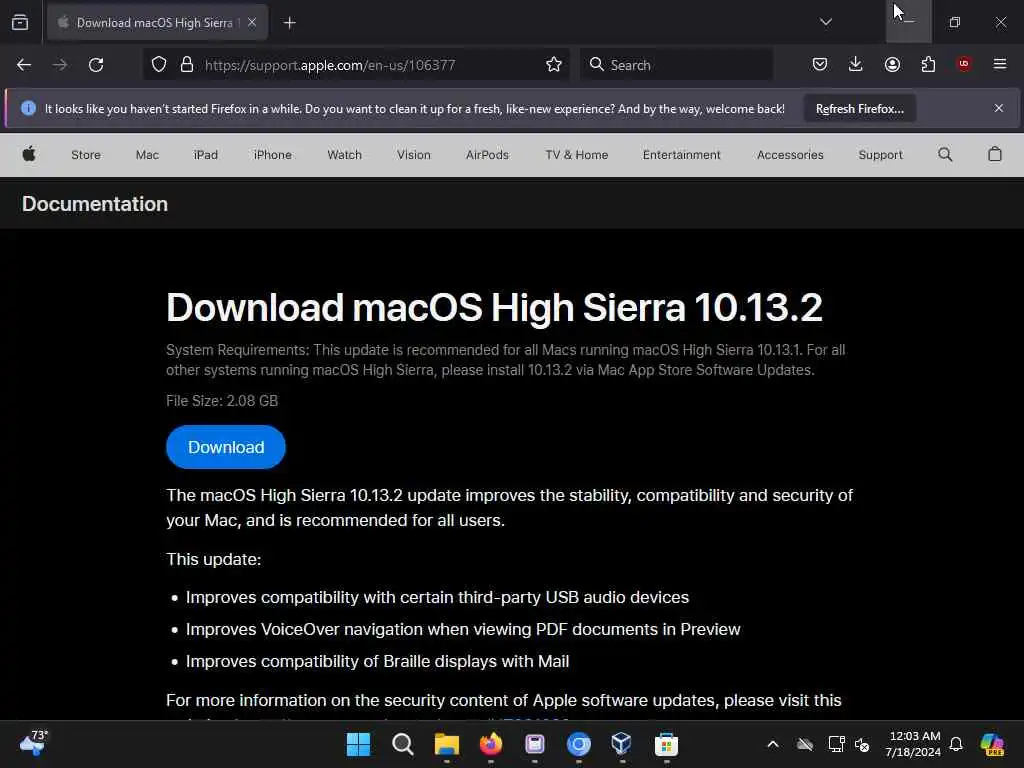The width and height of the screenshot is (1024, 768).
Task: Open network display tray icon
Action: pos(836,744)
